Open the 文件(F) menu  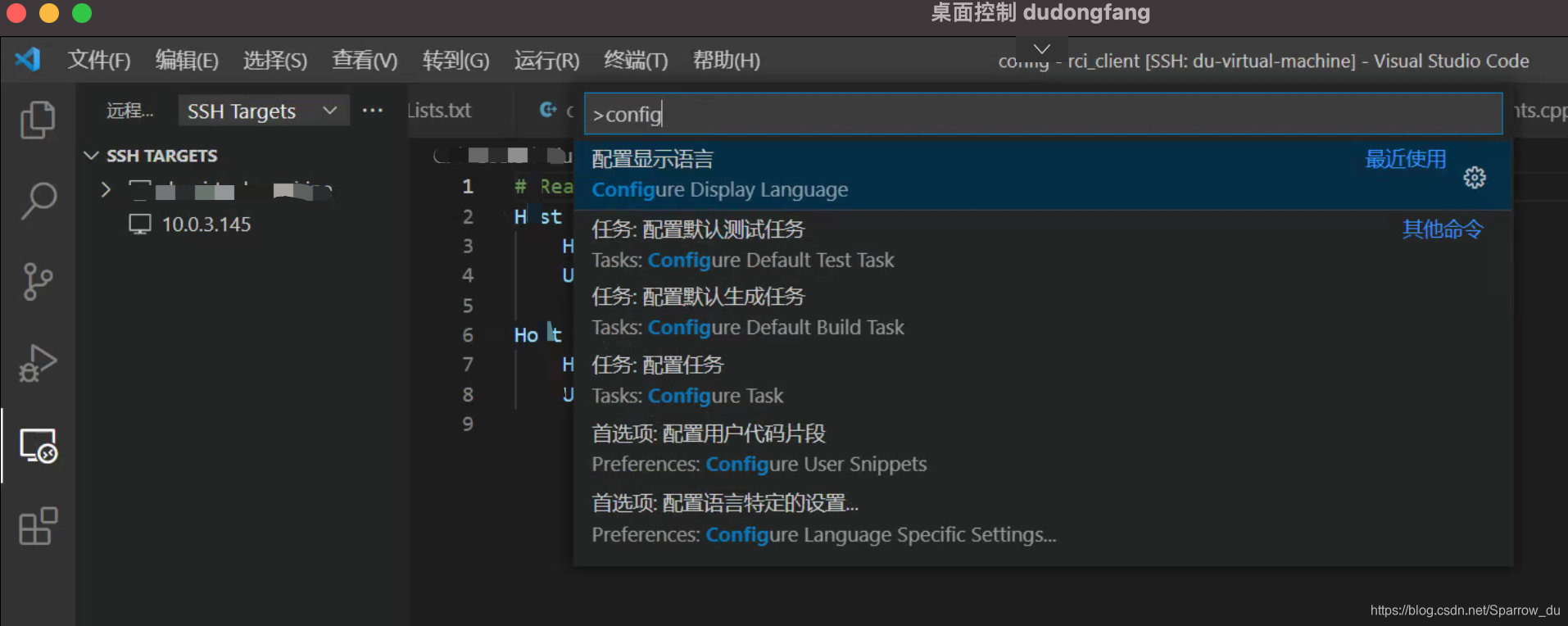pos(98,61)
